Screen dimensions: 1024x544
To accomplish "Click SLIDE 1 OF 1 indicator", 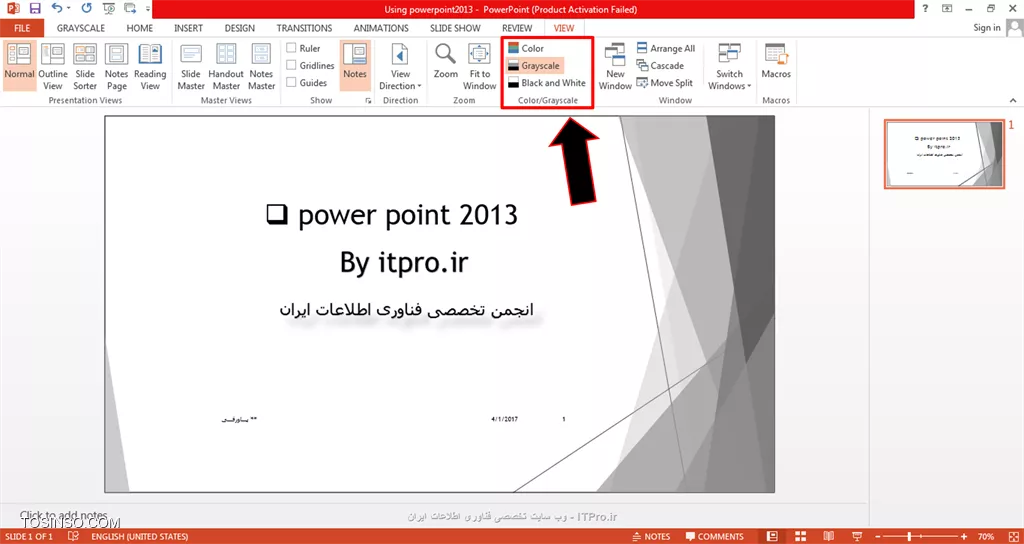I will click(x=30, y=536).
